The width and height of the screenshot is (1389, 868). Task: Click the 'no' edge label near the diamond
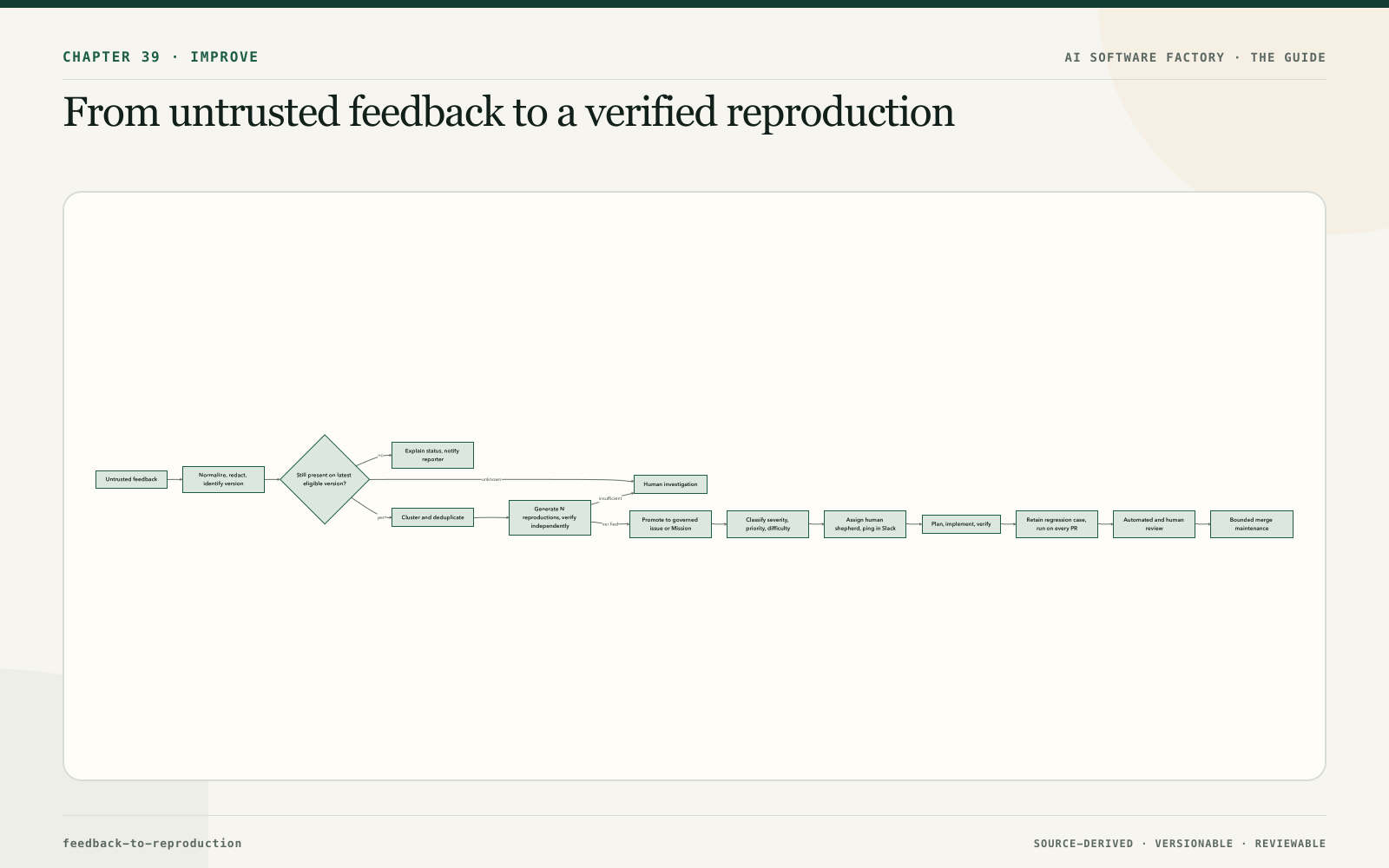click(x=380, y=456)
